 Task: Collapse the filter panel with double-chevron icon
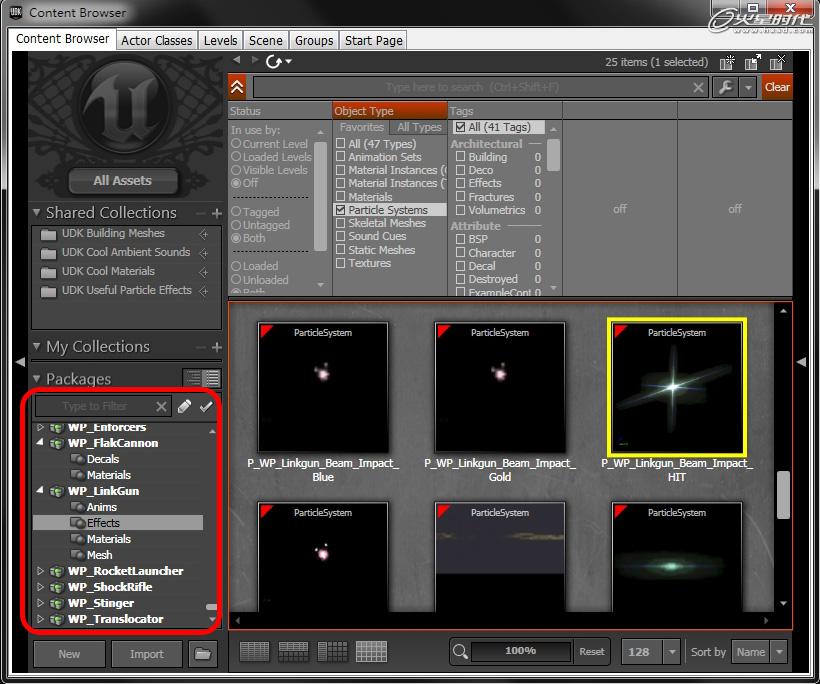click(x=237, y=87)
